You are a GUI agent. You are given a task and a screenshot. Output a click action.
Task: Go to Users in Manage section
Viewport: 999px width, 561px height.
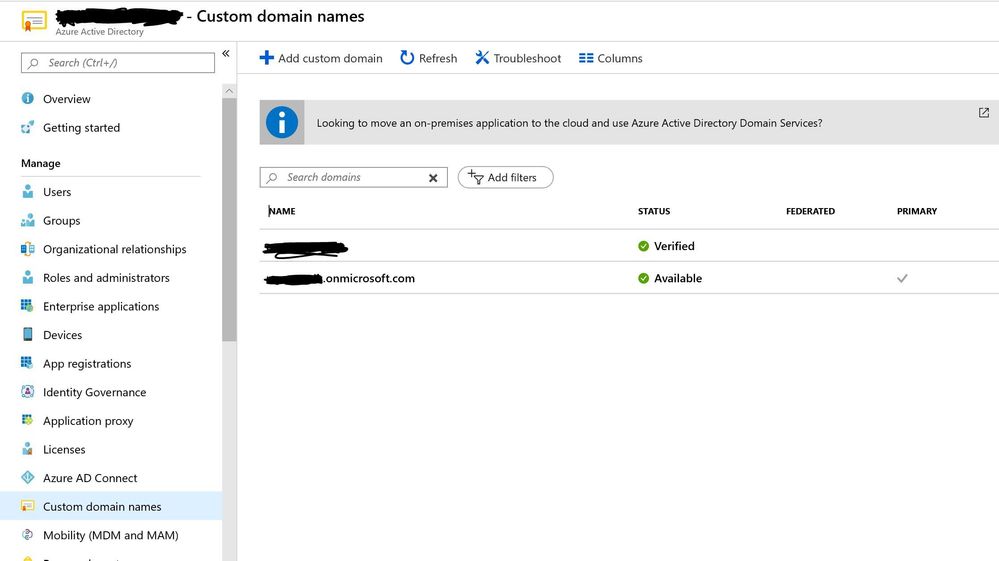[57, 192]
